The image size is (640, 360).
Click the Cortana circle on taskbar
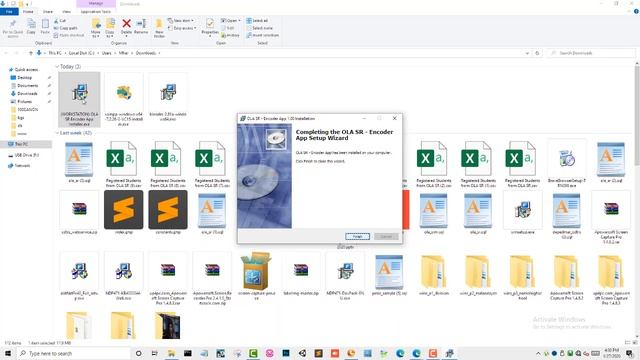(139, 353)
